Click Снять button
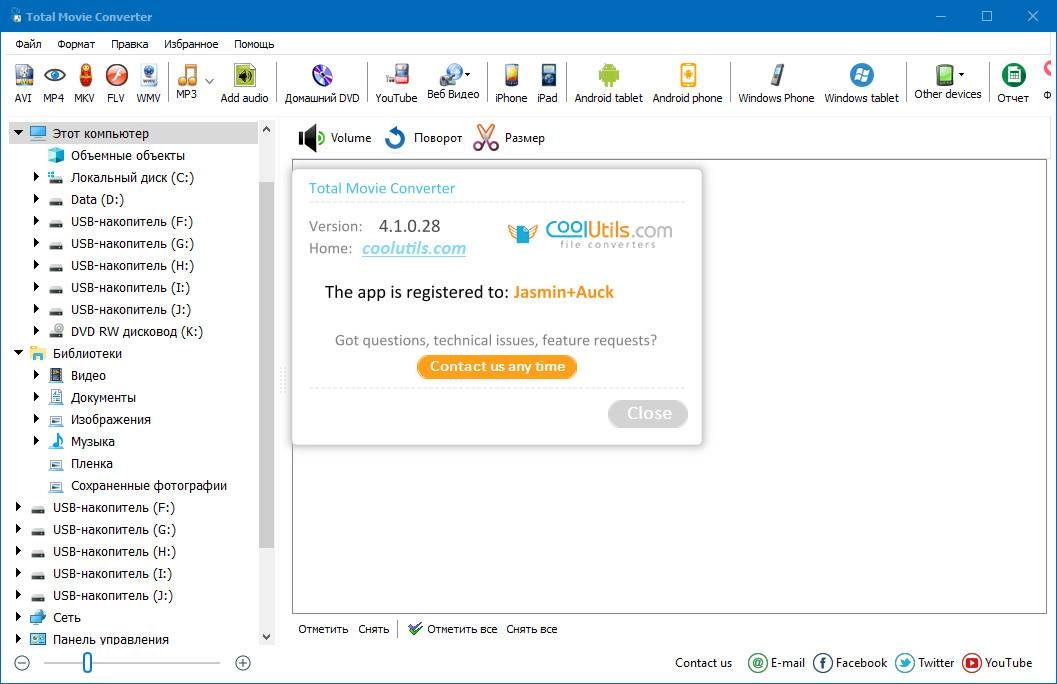The width and height of the screenshot is (1057, 684). 373,629
